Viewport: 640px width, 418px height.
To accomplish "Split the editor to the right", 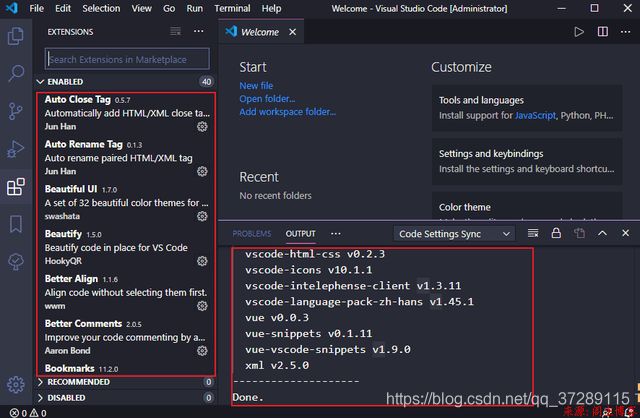I will tap(602, 32).
